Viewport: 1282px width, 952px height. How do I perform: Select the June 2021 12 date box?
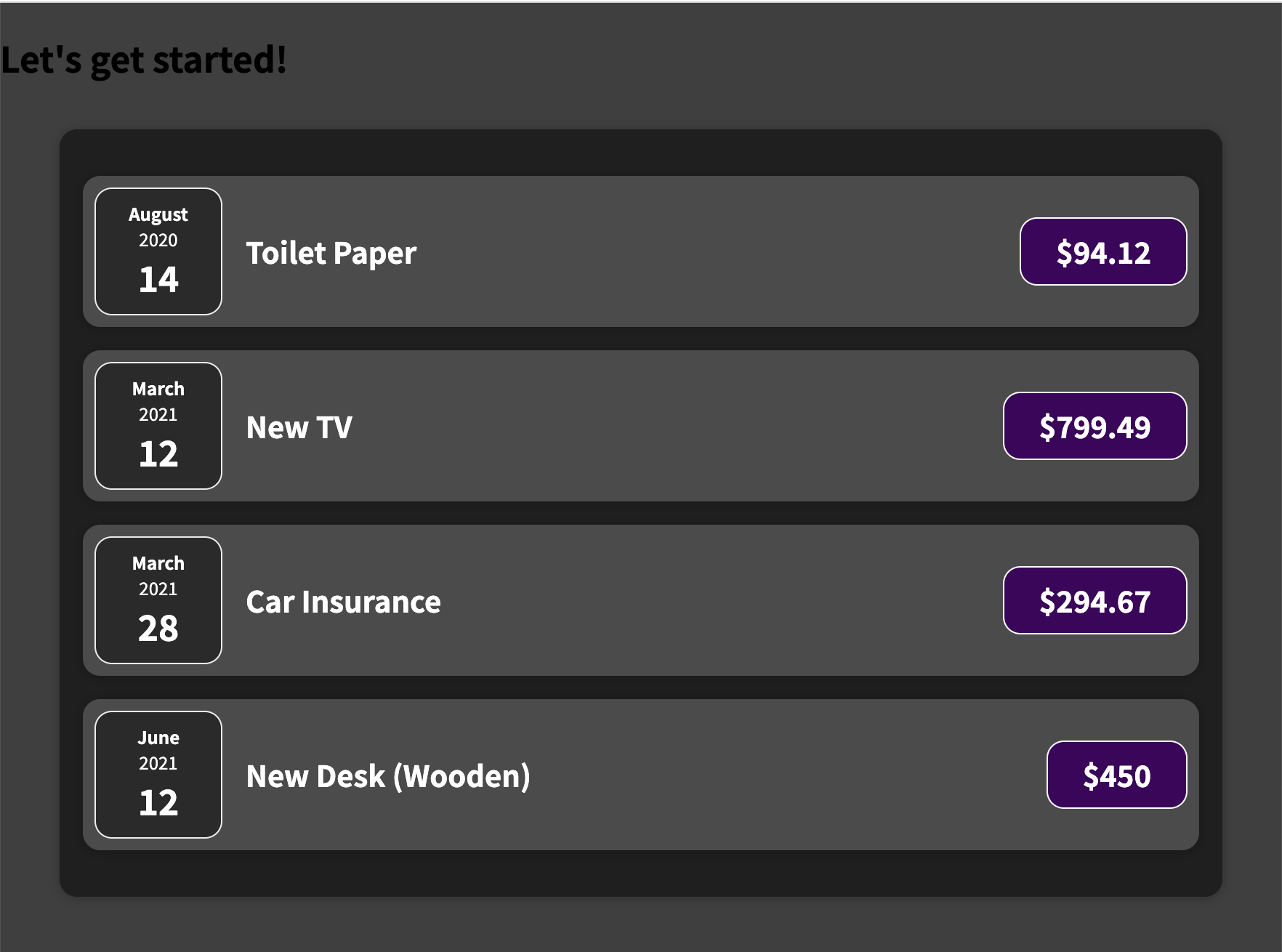point(158,775)
